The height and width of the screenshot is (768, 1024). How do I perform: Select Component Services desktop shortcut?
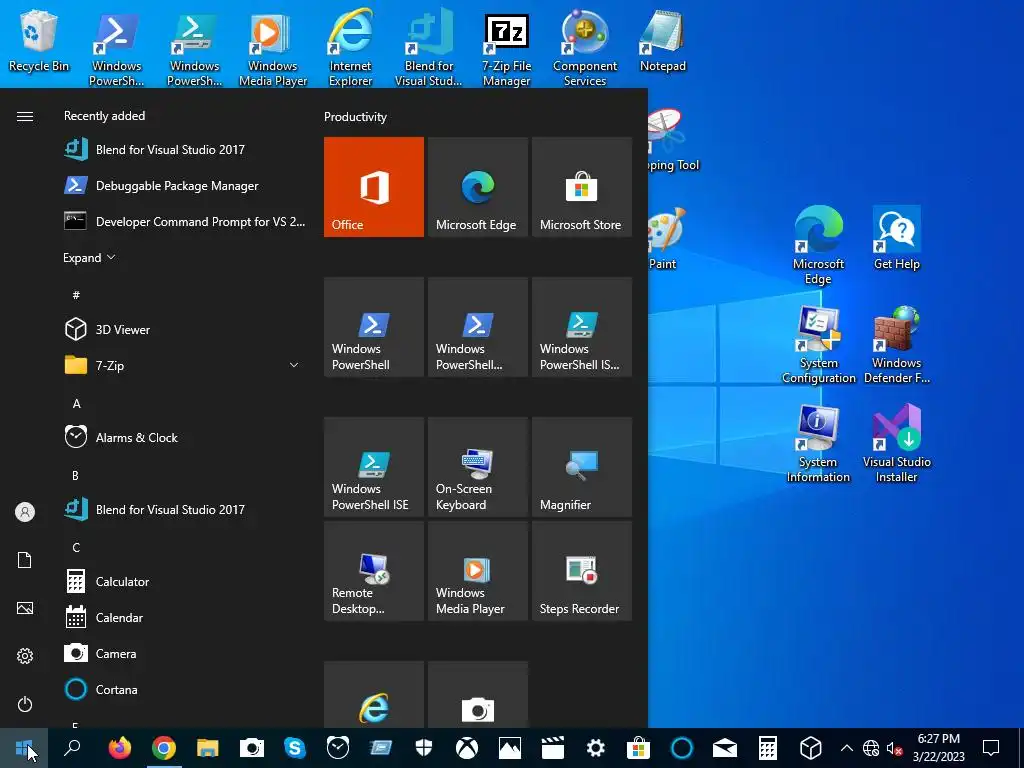coord(584,47)
